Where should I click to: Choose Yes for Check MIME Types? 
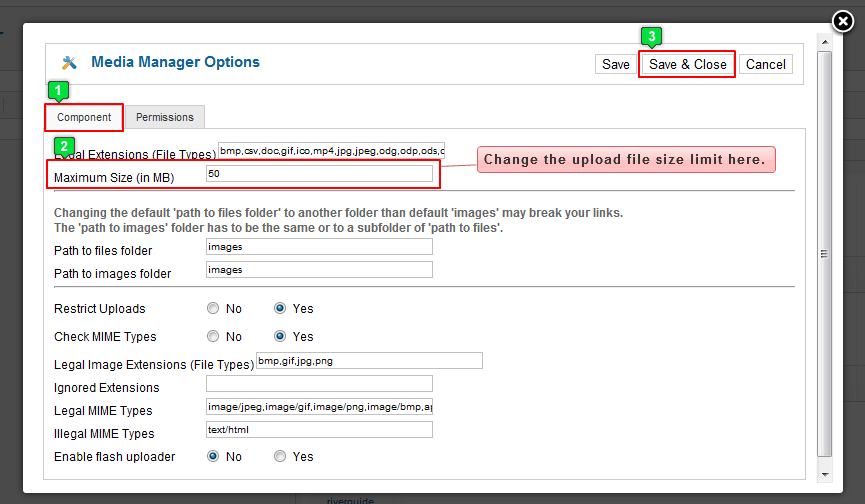(280, 337)
